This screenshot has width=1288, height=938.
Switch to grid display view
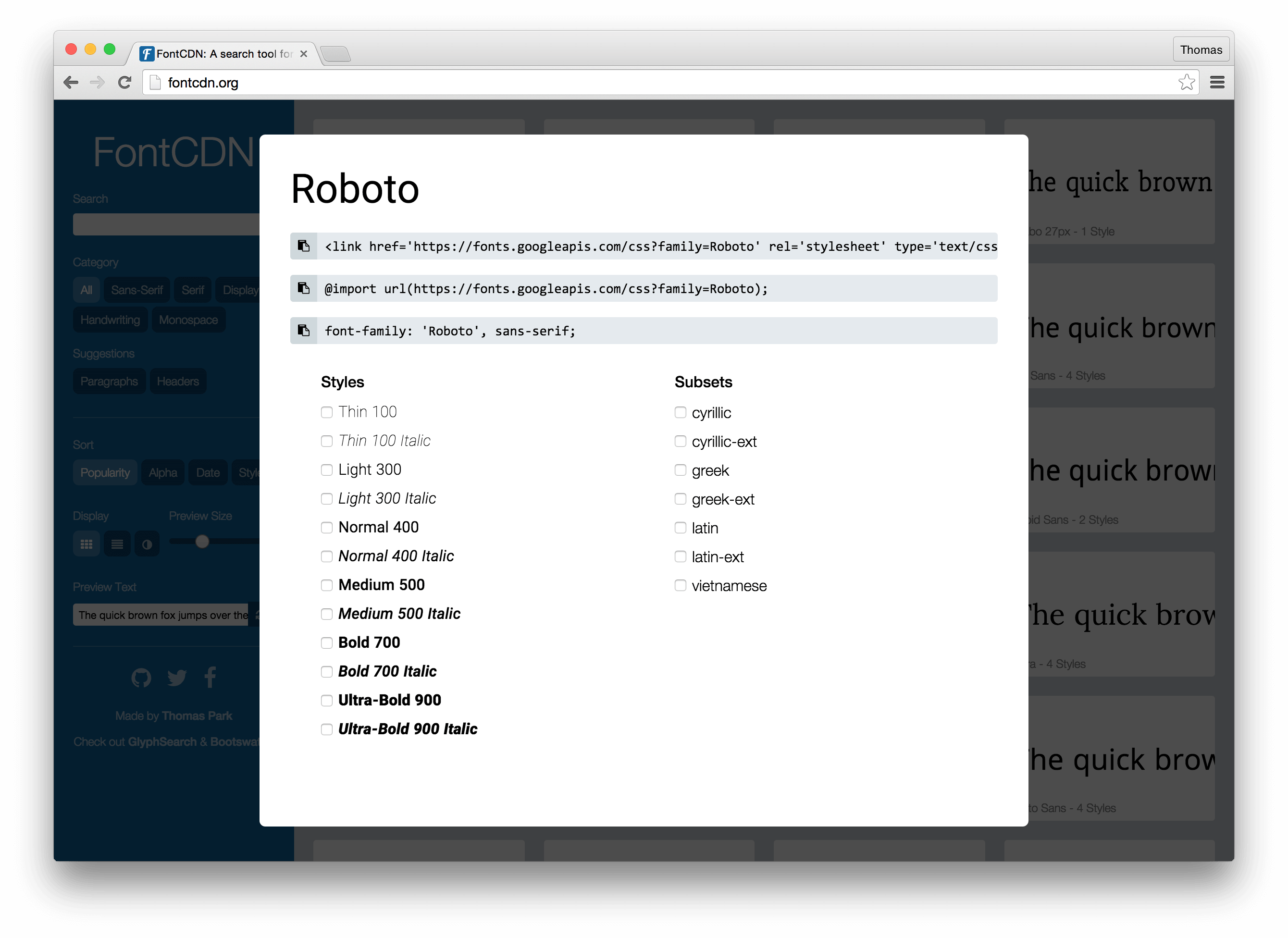tap(87, 544)
